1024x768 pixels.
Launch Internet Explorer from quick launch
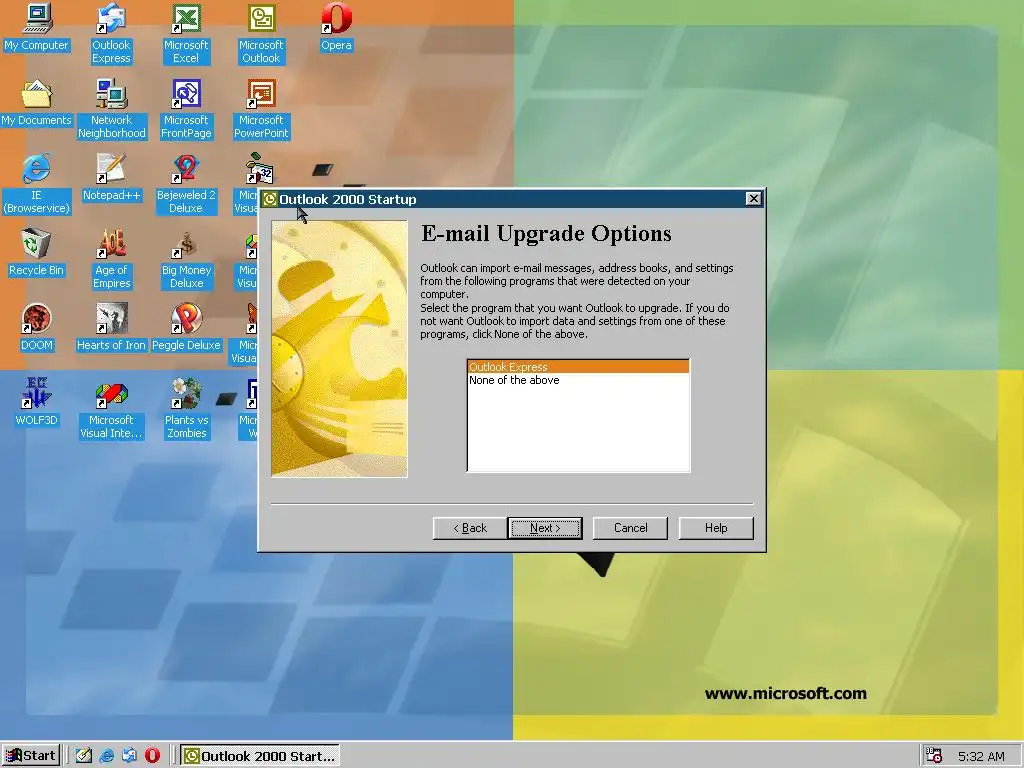pos(106,756)
